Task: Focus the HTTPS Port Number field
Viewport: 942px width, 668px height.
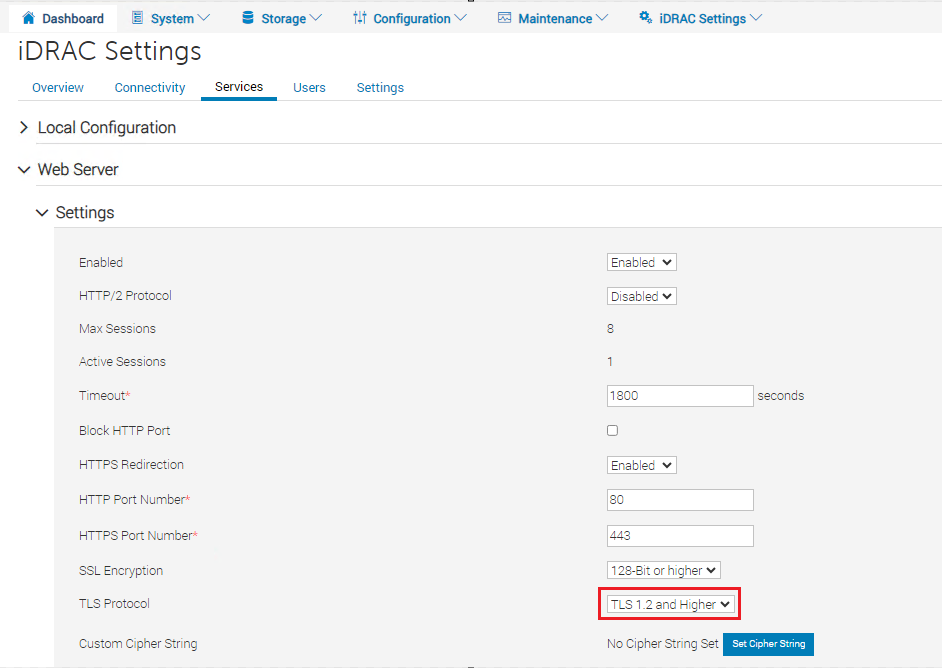Action: pos(680,536)
